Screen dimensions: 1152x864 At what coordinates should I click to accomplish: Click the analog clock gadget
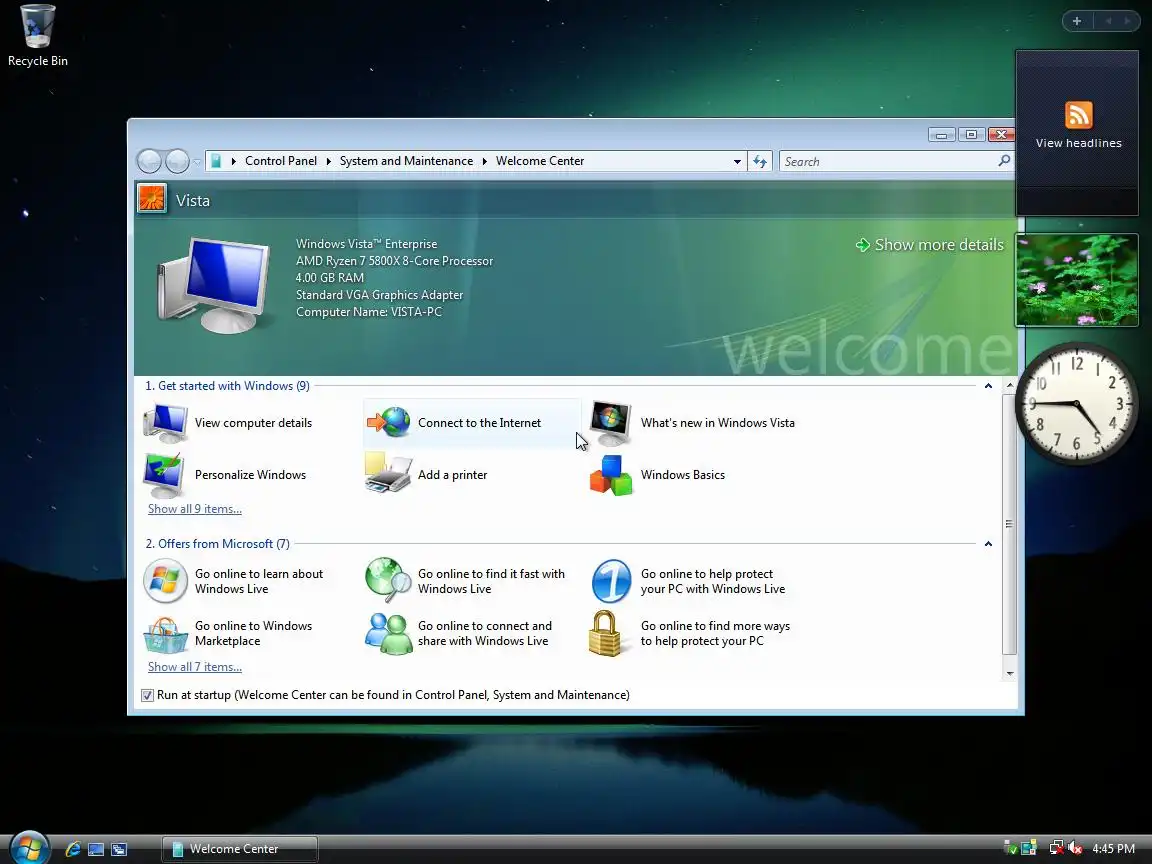point(1077,403)
